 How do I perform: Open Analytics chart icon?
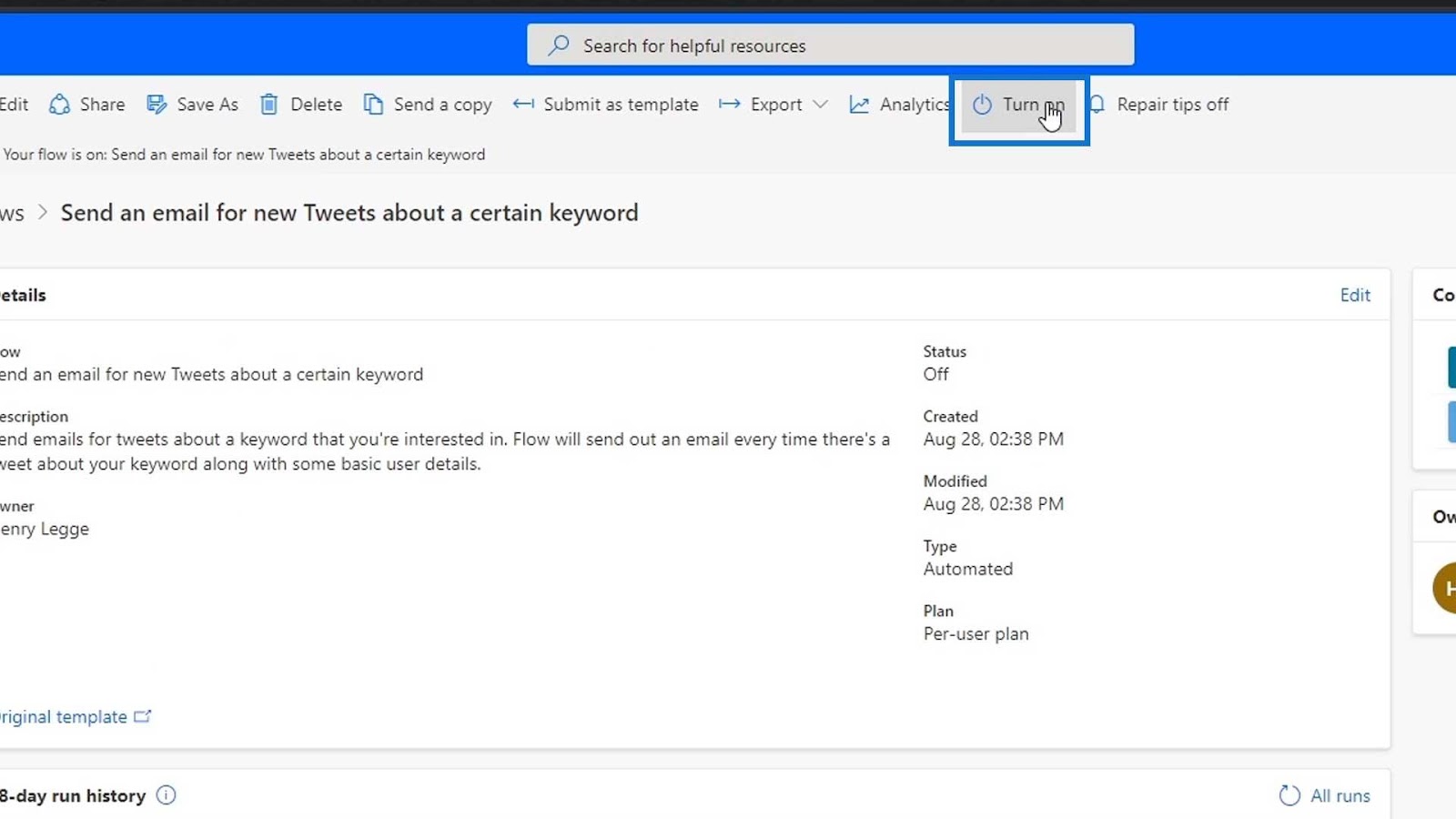tap(859, 105)
